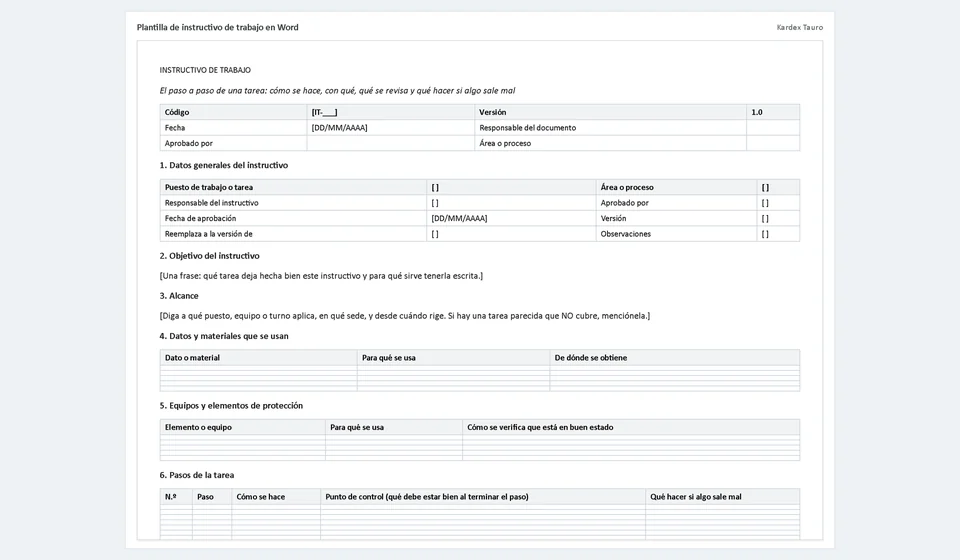Image resolution: width=960 pixels, height=560 pixels.
Task: Click the 'Punto de control' column header
Action: [482, 497]
